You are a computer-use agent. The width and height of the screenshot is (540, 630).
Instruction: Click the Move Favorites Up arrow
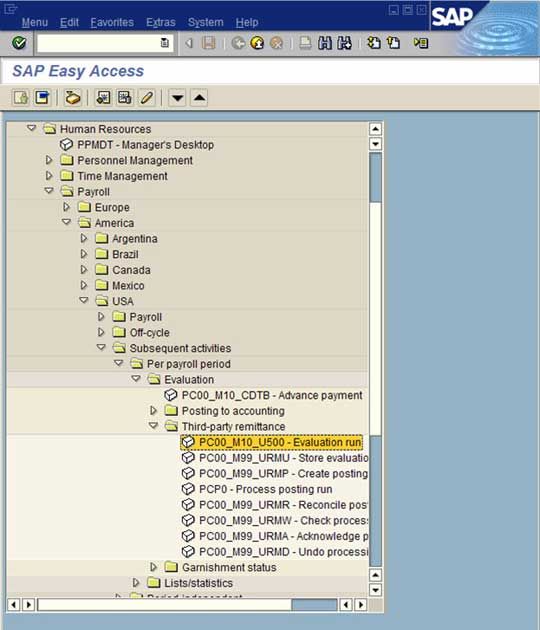point(199,98)
